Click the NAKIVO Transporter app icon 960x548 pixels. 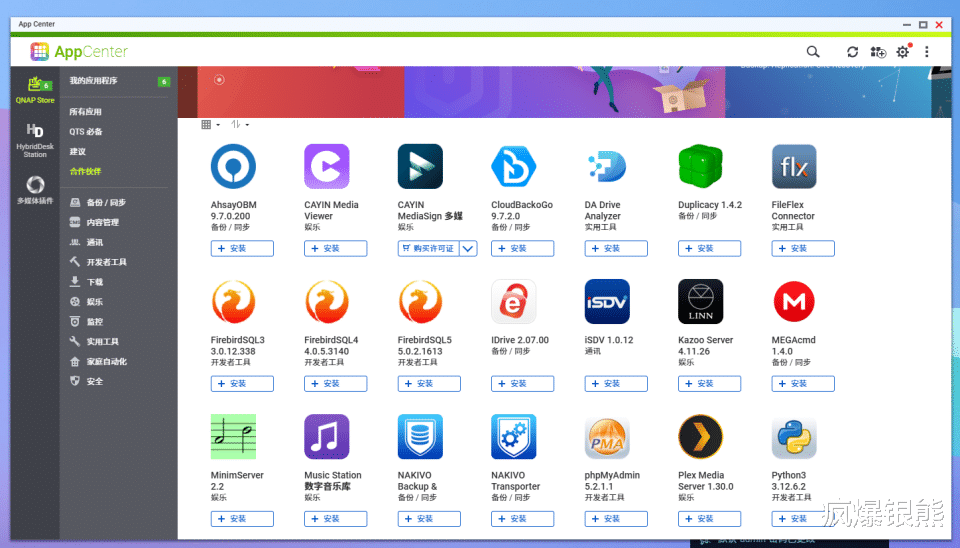coord(514,437)
